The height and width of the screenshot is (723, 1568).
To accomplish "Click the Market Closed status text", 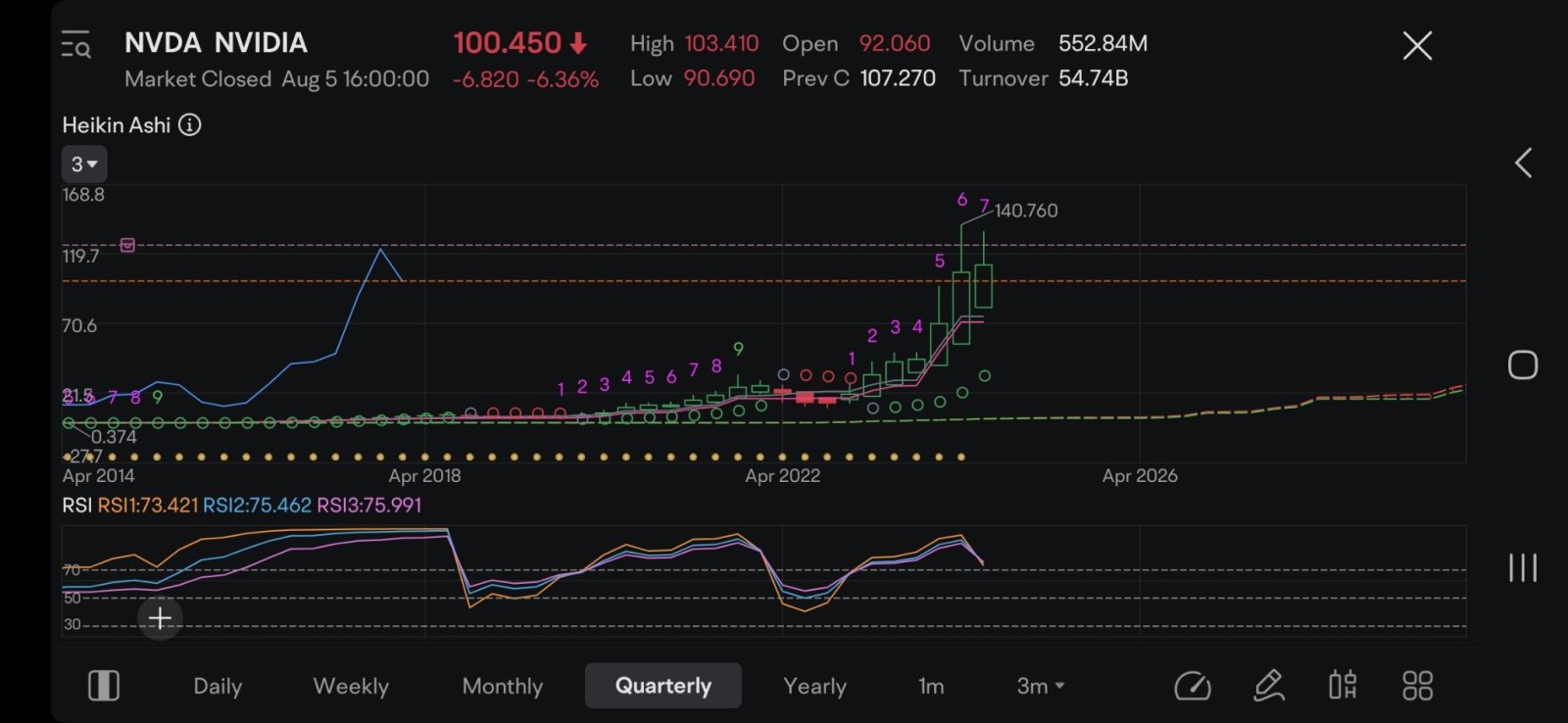I will (x=198, y=79).
